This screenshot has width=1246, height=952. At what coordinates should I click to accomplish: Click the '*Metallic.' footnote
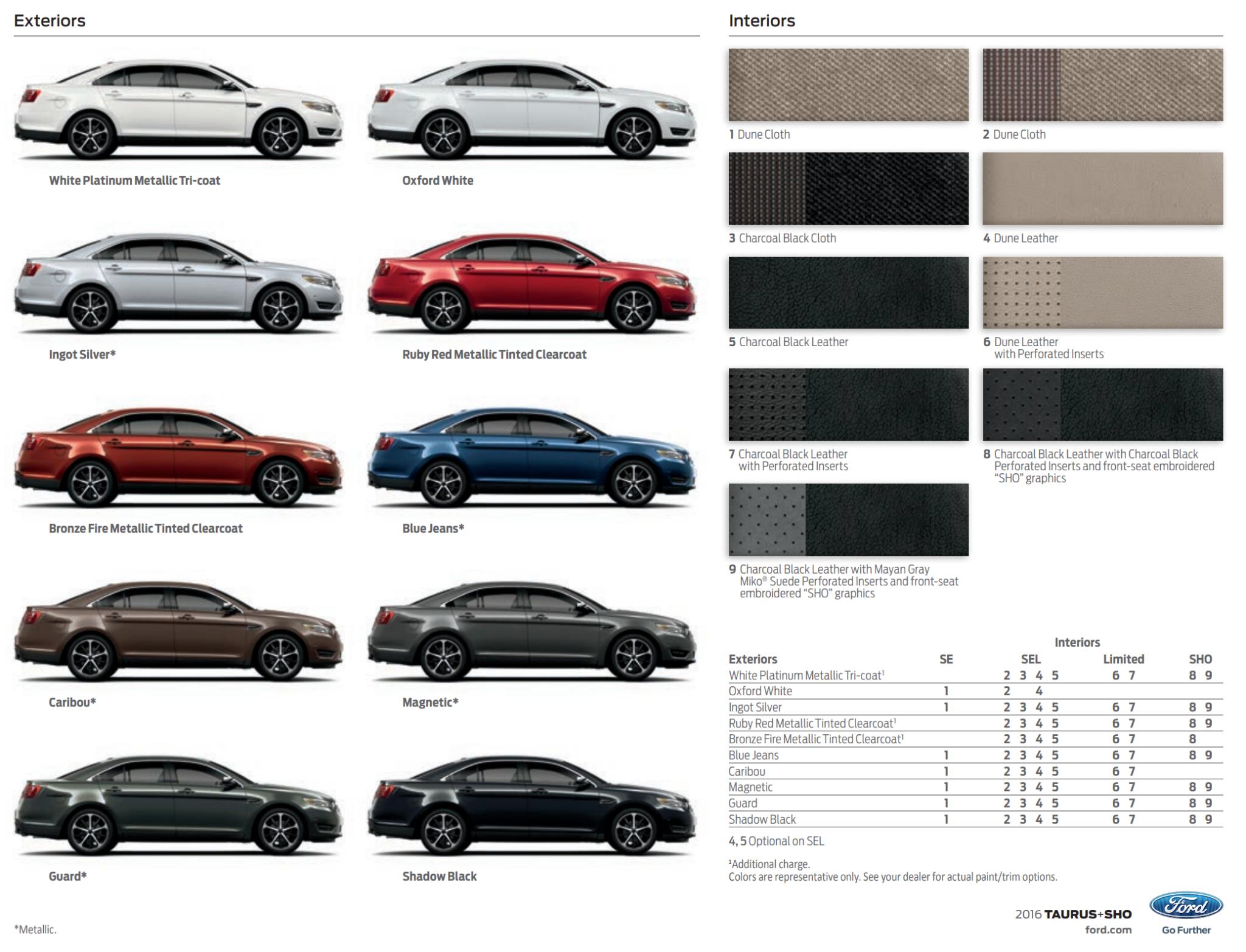[35, 929]
